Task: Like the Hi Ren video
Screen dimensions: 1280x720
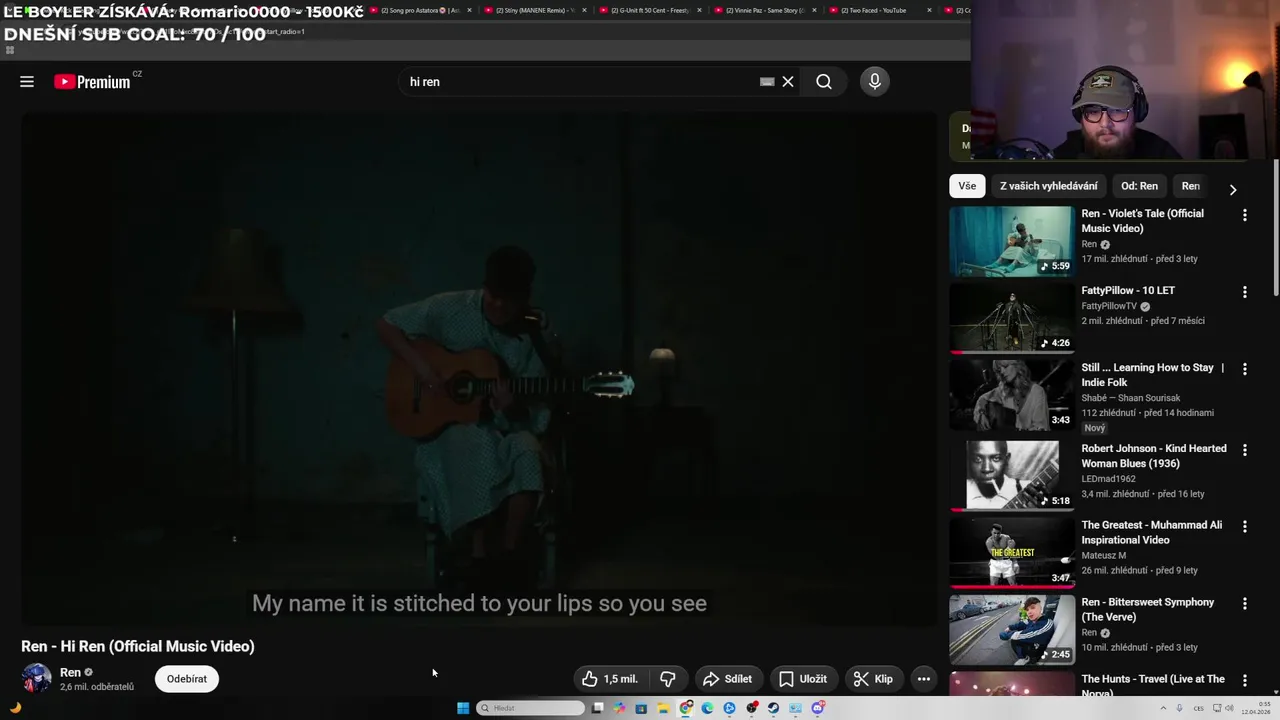Action: [610, 679]
